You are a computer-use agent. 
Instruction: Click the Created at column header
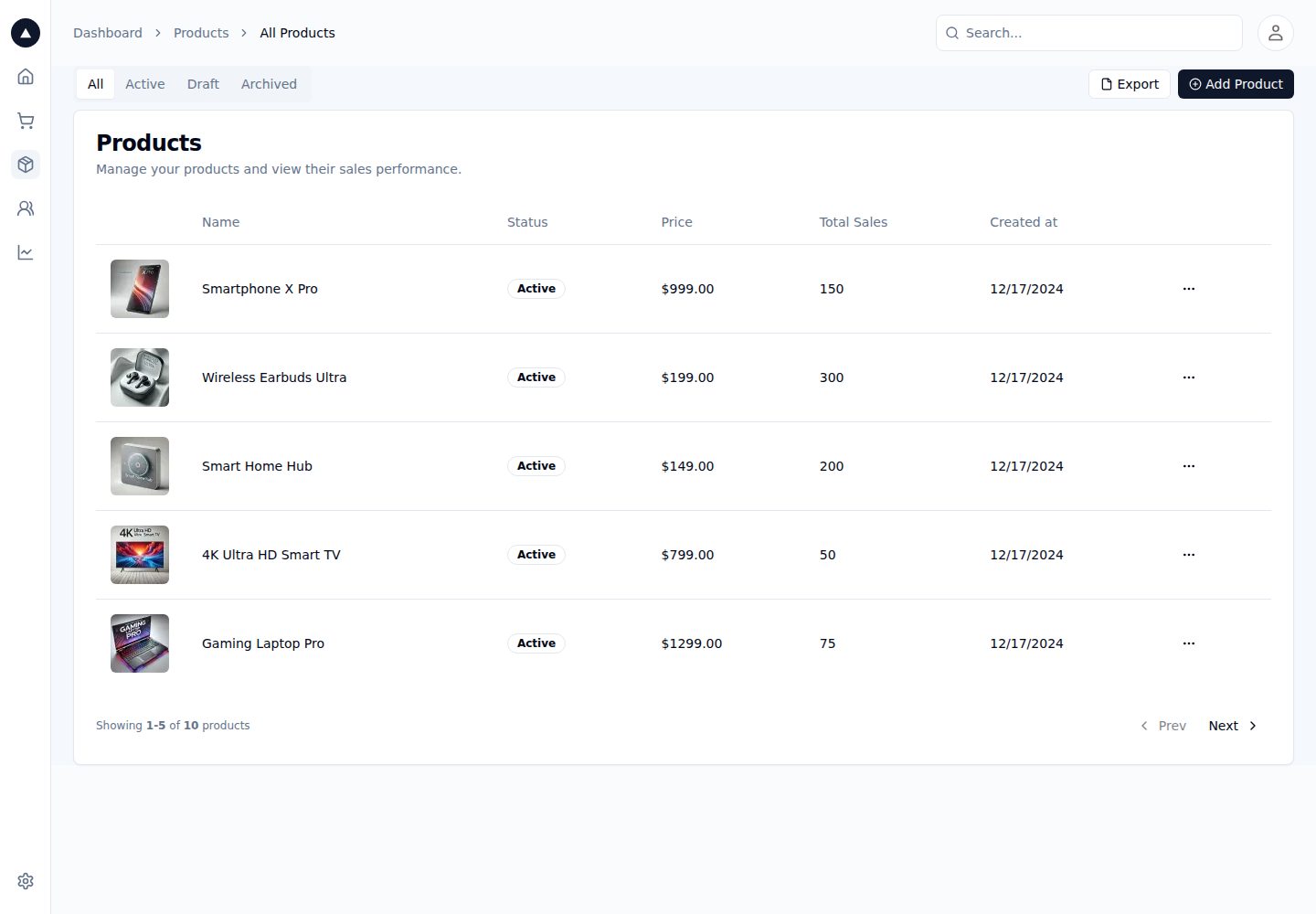click(1024, 222)
